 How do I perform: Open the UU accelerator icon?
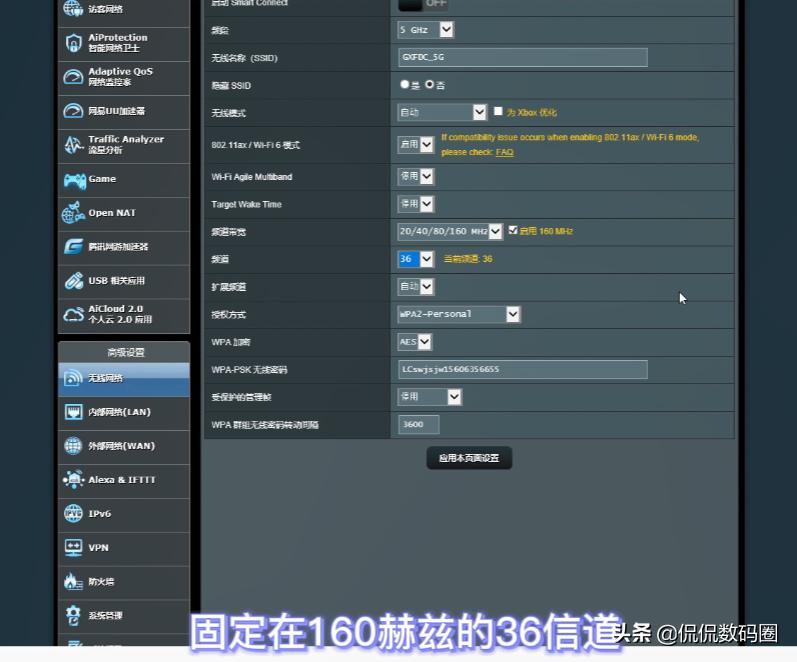point(73,111)
